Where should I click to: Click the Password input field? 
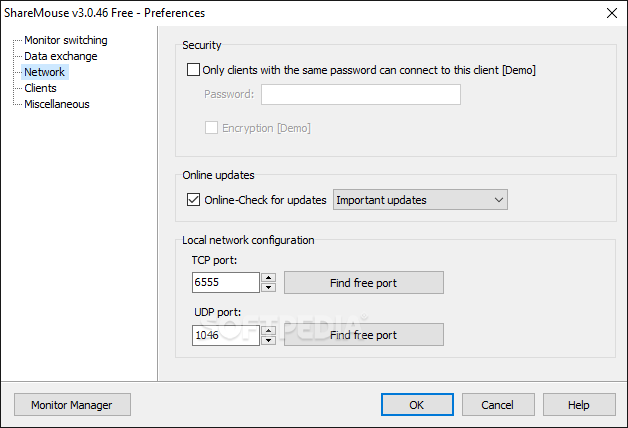tap(361, 94)
